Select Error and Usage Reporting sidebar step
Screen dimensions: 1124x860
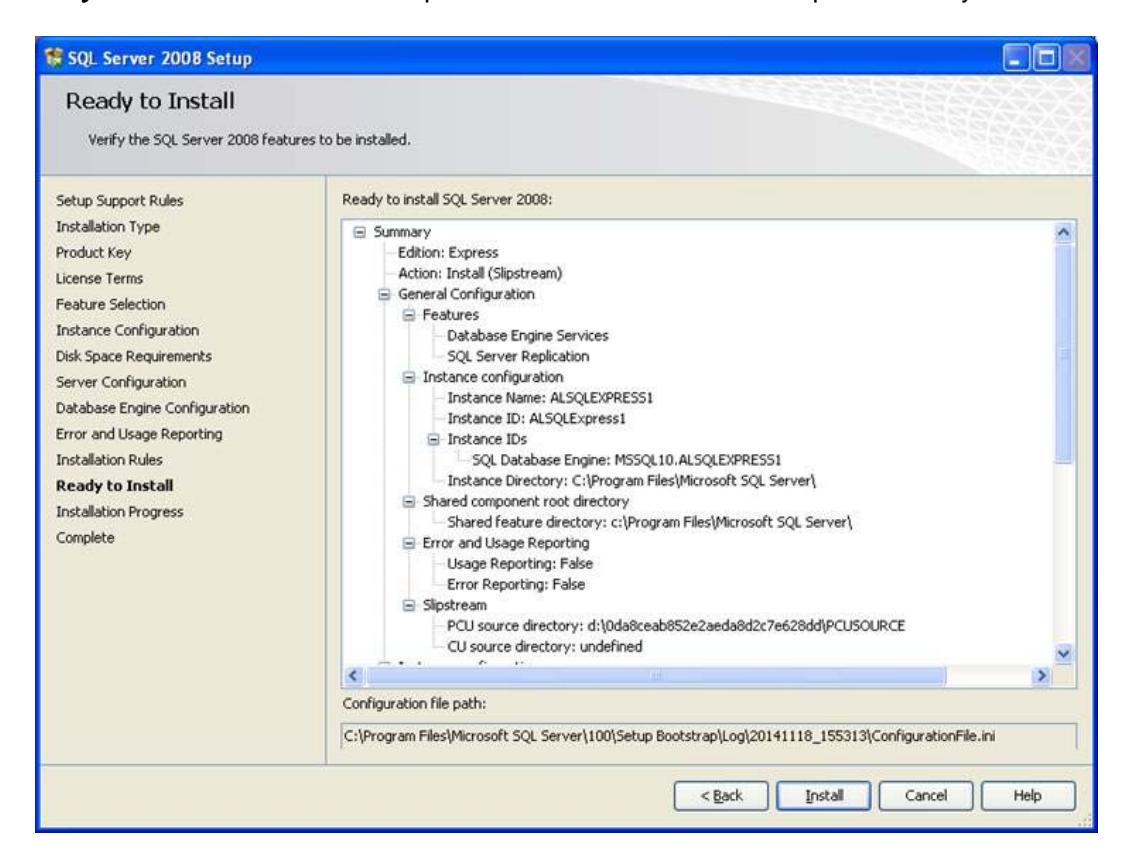pyautogui.click(x=139, y=434)
